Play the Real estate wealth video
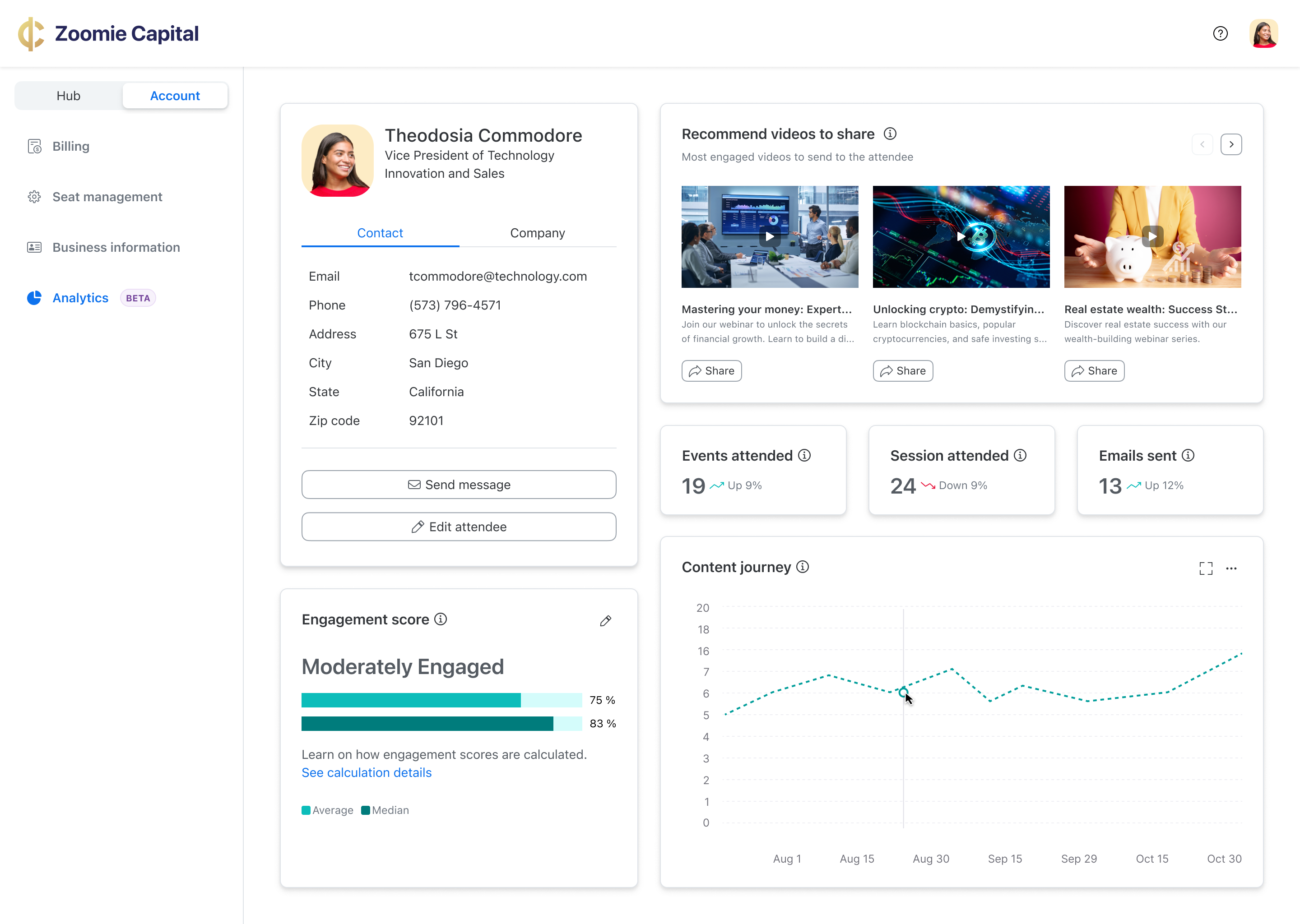1300x924 pixels. pyautogui.click(x=1152, y=237)
